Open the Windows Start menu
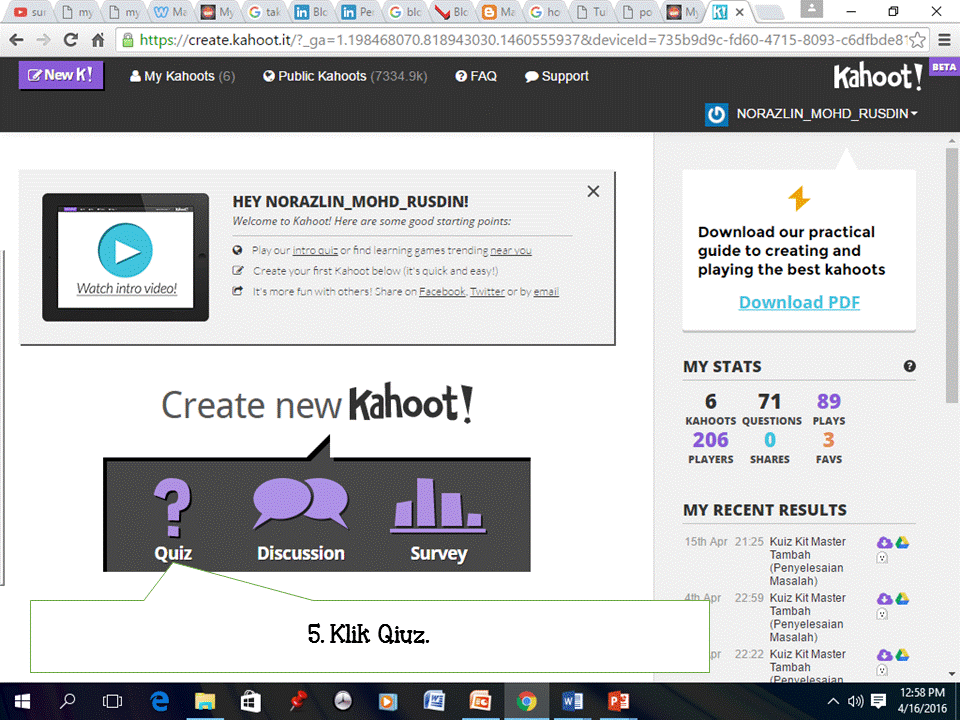The height and width of the screenshot is (720, 960). click(22, 702)
